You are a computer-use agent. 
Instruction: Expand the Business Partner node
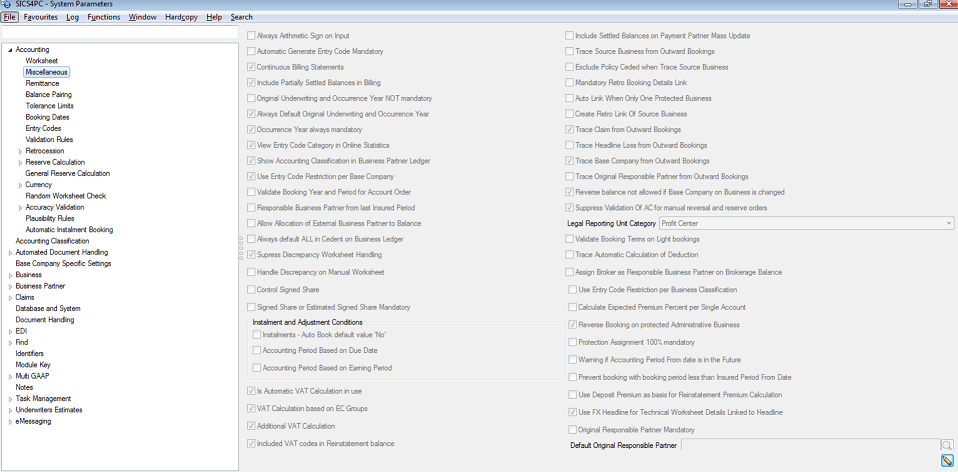click(10, 286)
